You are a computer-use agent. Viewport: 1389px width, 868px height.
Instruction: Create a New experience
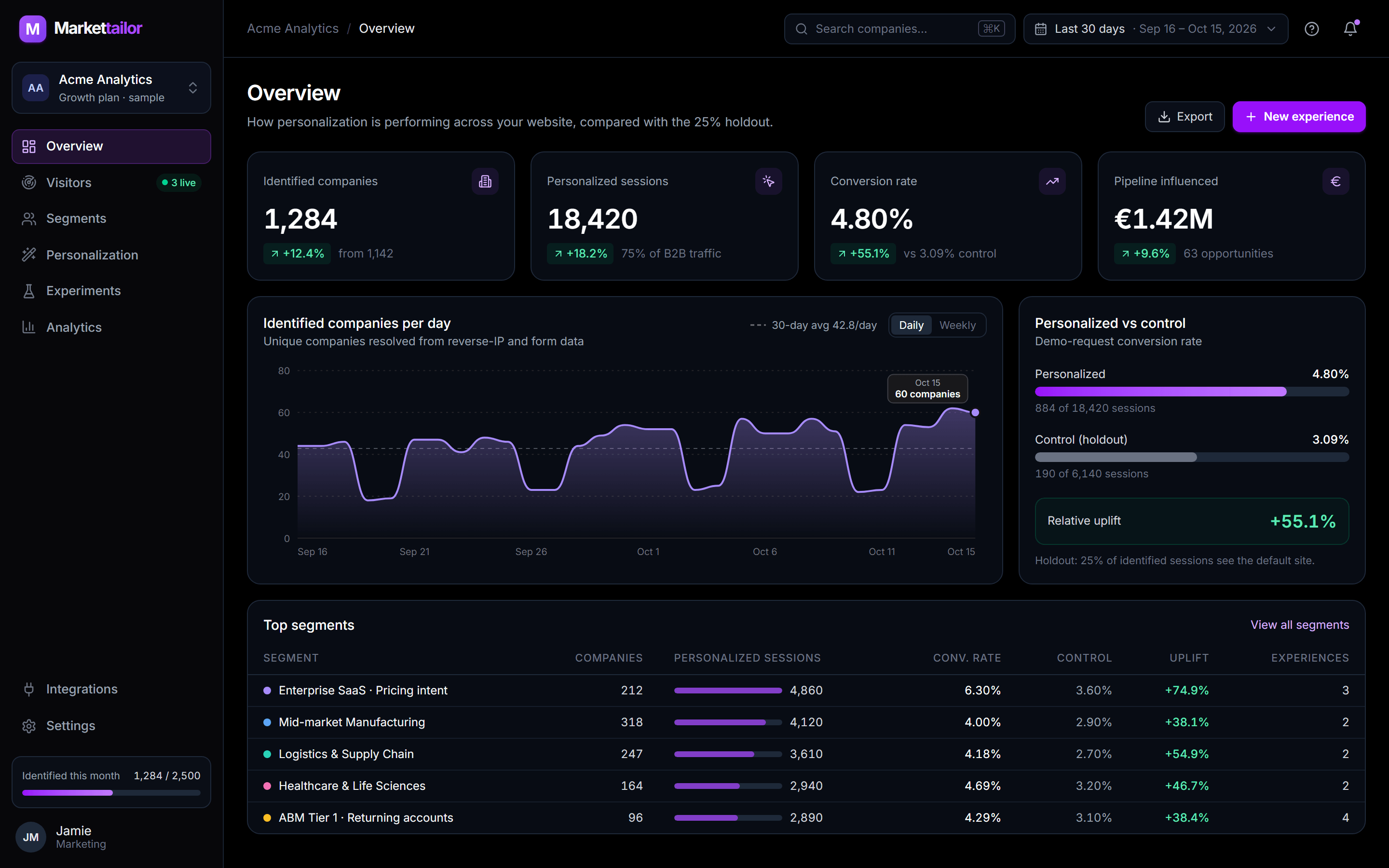(x=1299, y=117)
